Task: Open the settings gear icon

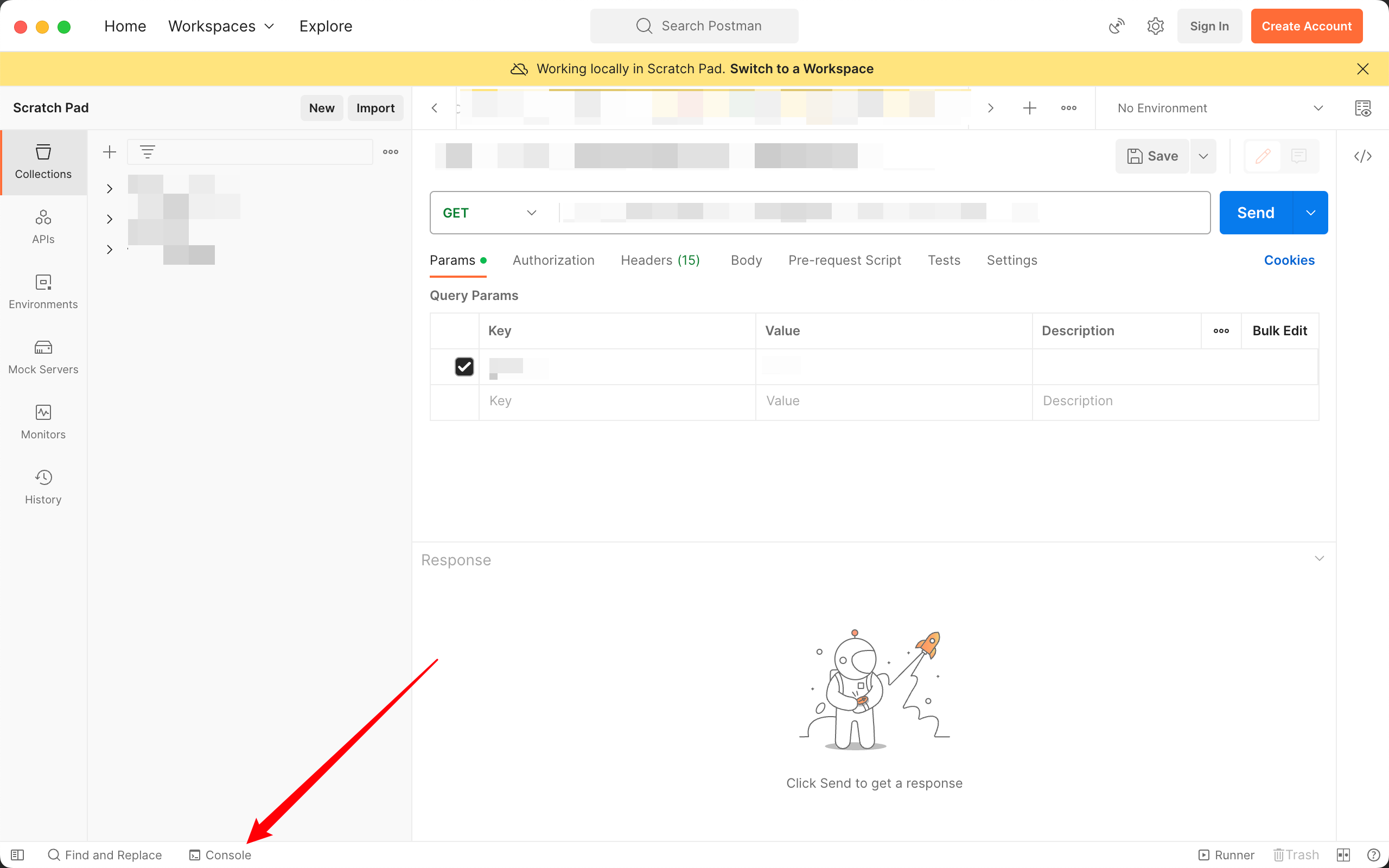Action: coord(1155,27)
